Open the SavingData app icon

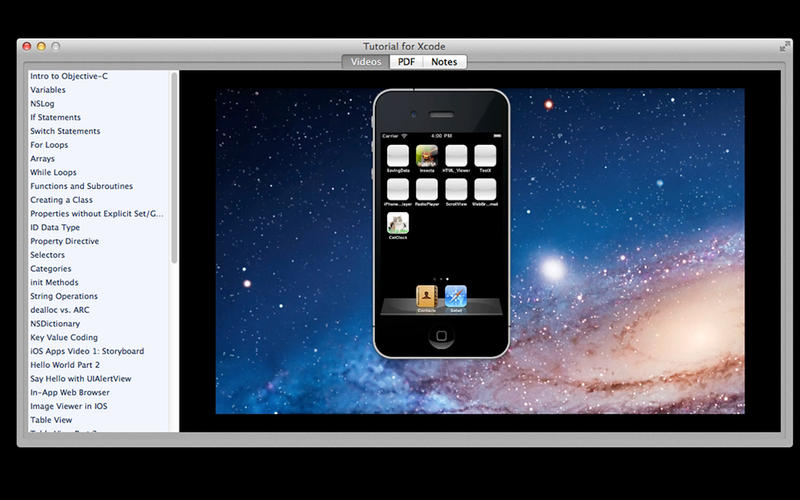pos(398,155)
